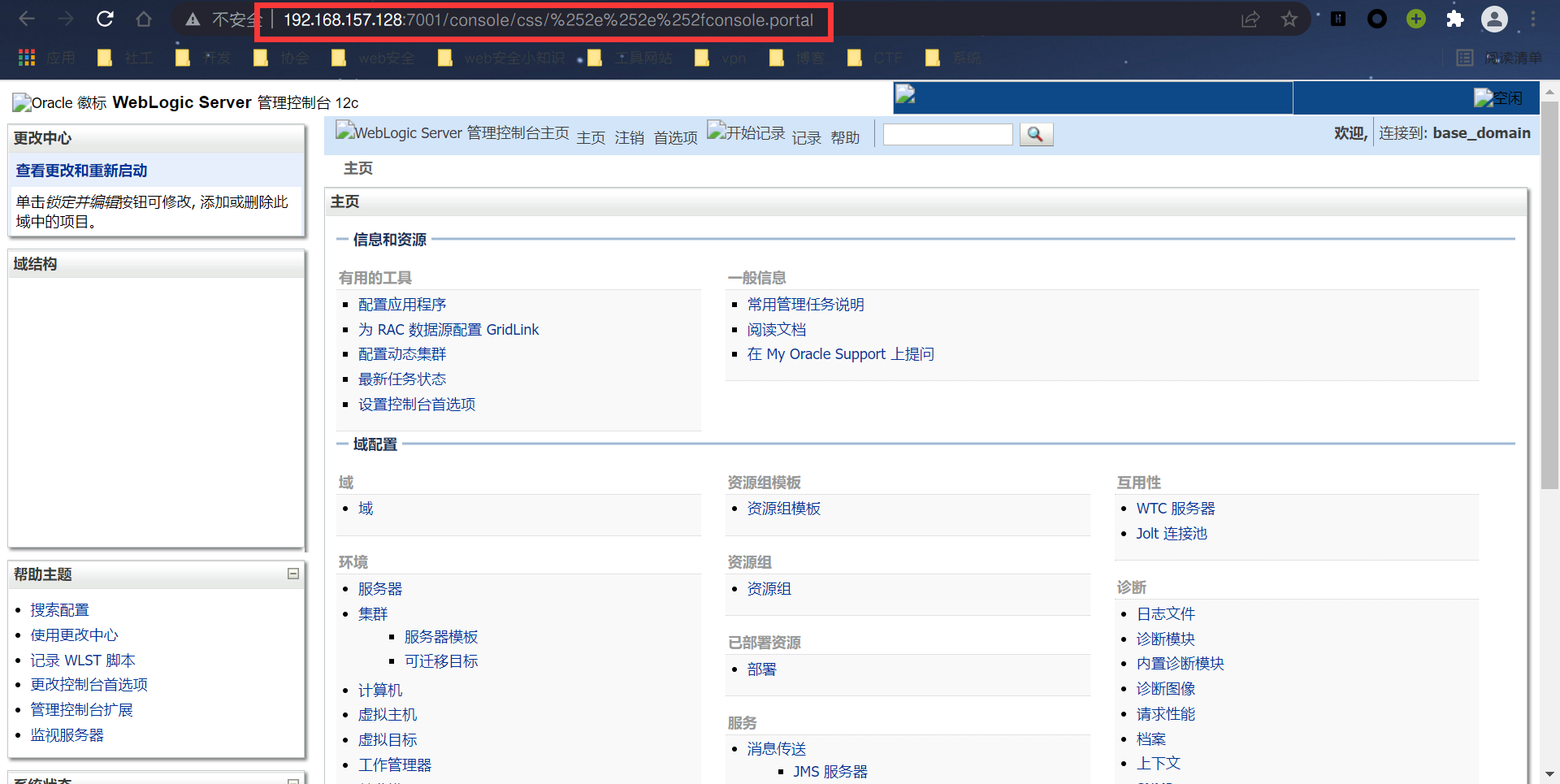Click the WebLogic Server console home image
Image resolution: width=1560 pixels, height=784 pixels.
452,132
